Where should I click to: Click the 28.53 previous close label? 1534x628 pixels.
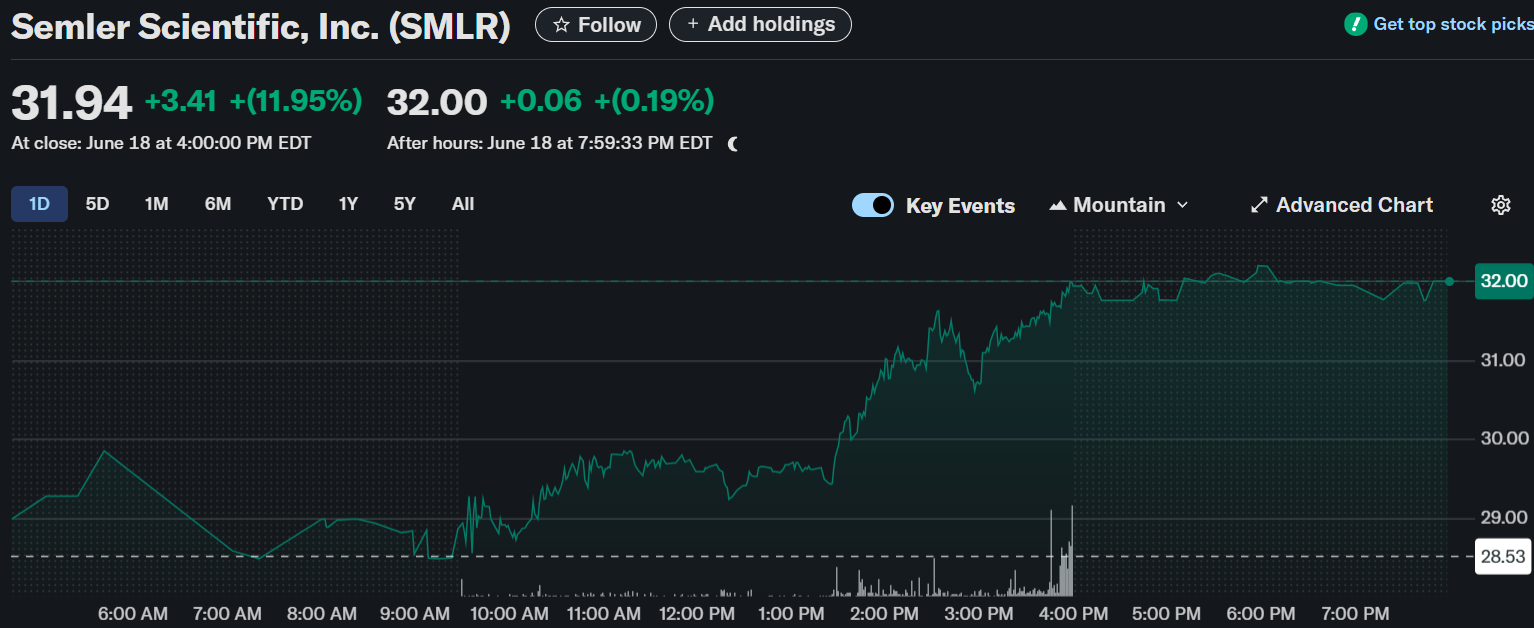click(x=1503, y=556)
